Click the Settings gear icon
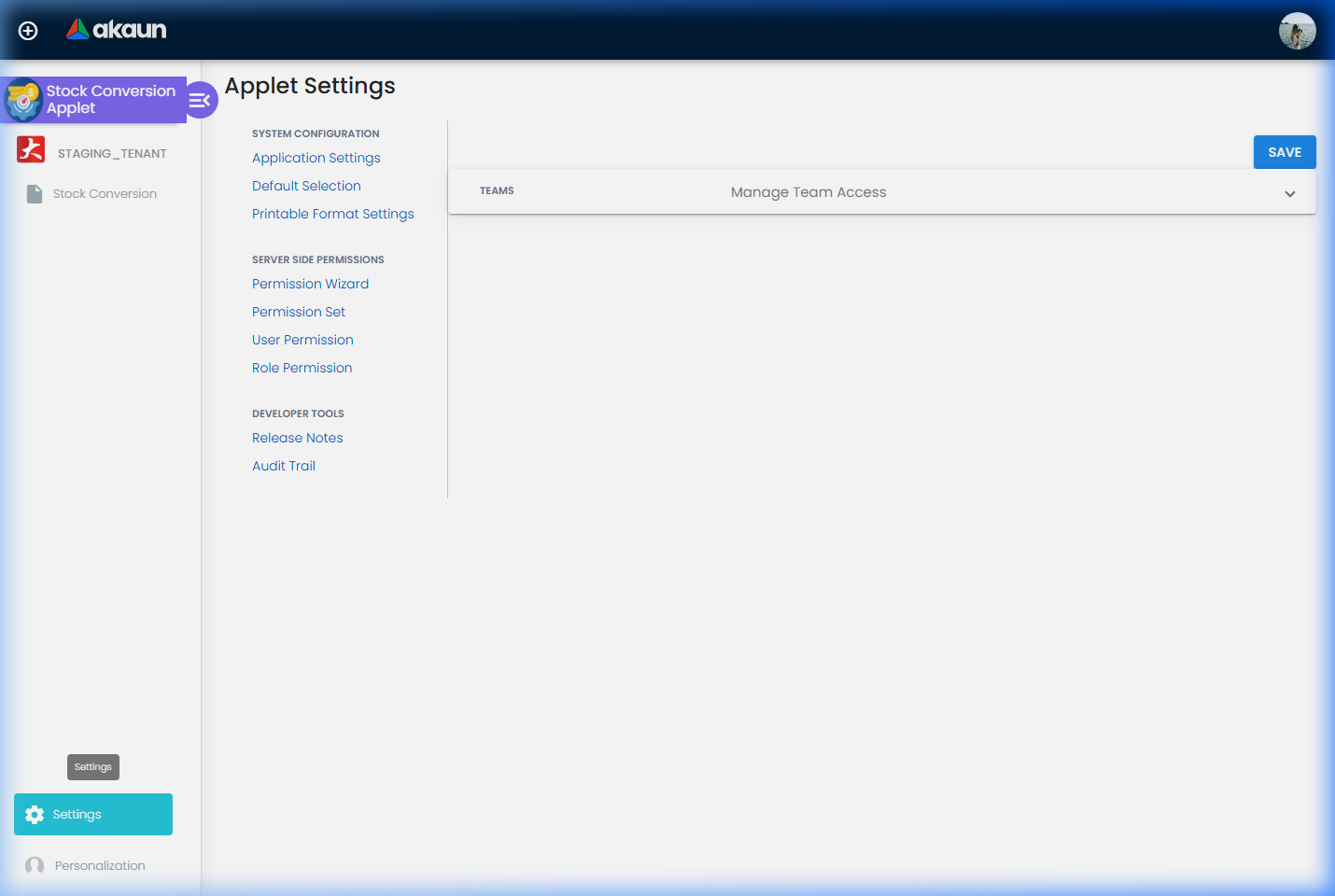 [x=35, y=814]
